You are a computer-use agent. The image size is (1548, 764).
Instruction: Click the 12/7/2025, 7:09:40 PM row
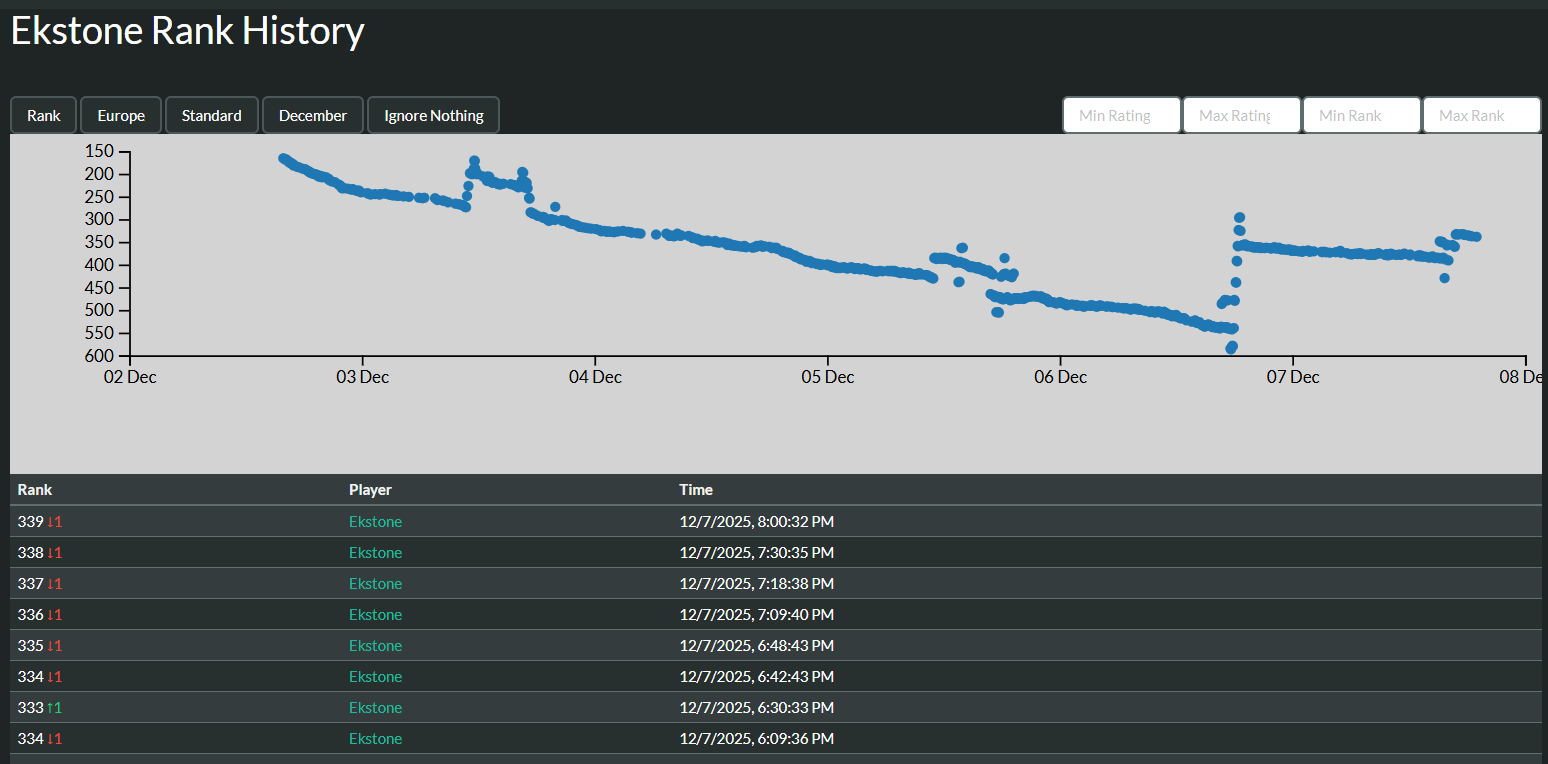click(756, 614)
